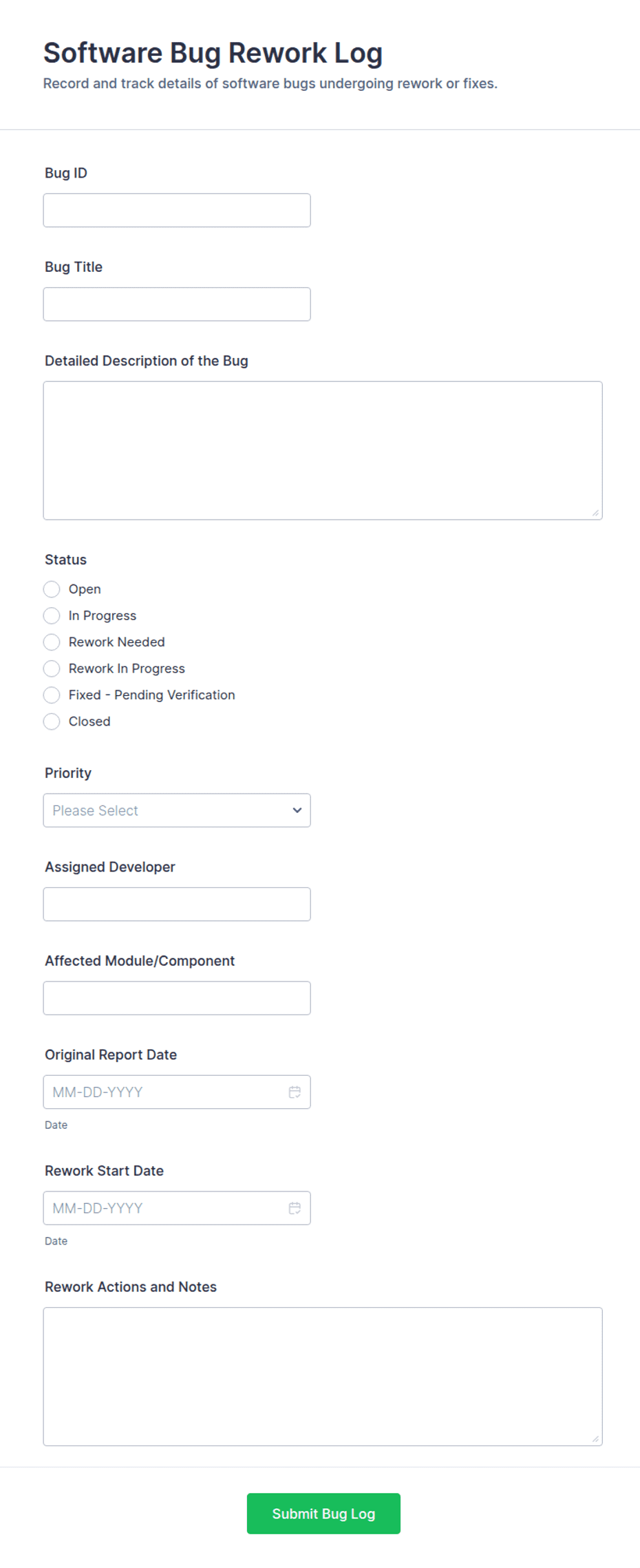Grab the Detailed Description resize handle

(x=595, y=513)
